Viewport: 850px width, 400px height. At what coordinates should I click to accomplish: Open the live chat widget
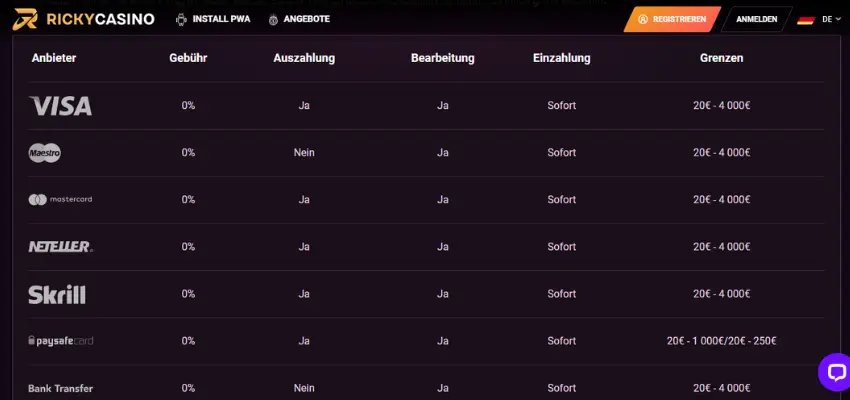pos(834,371)
